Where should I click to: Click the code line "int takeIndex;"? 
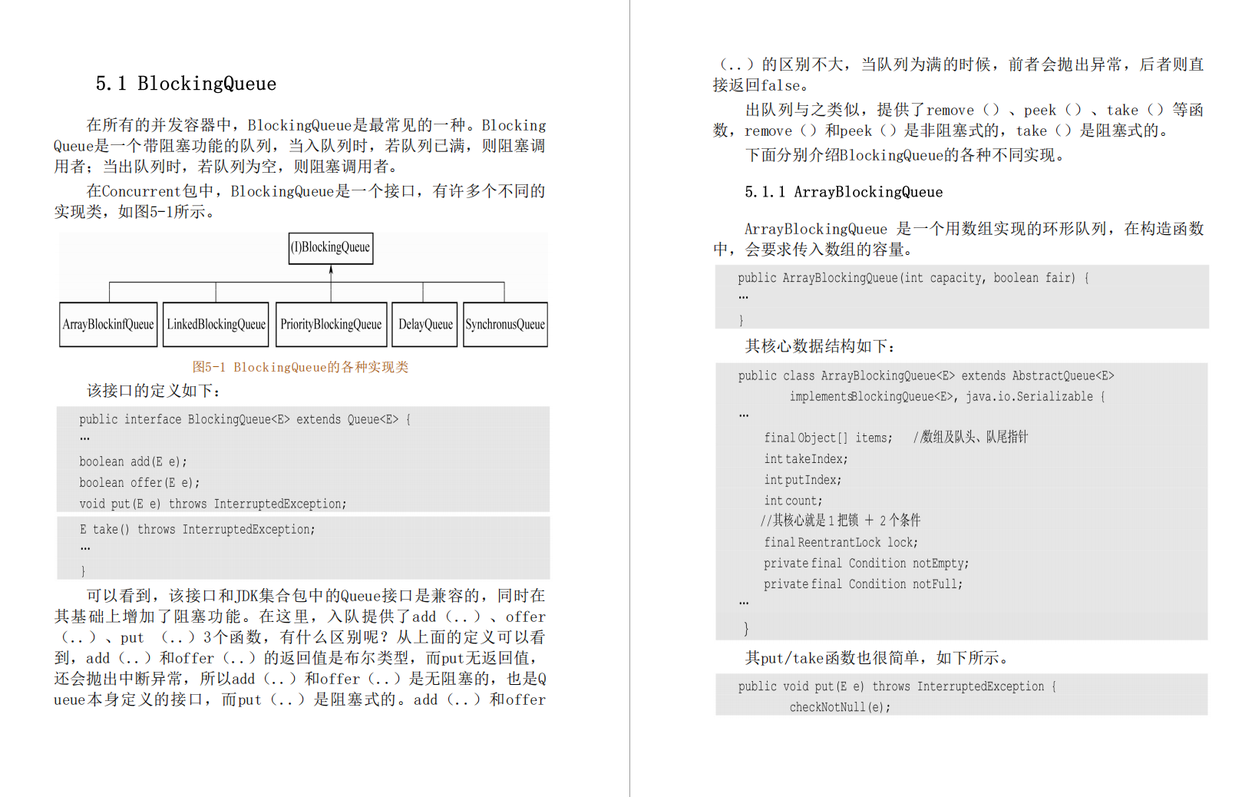(806, 459)
